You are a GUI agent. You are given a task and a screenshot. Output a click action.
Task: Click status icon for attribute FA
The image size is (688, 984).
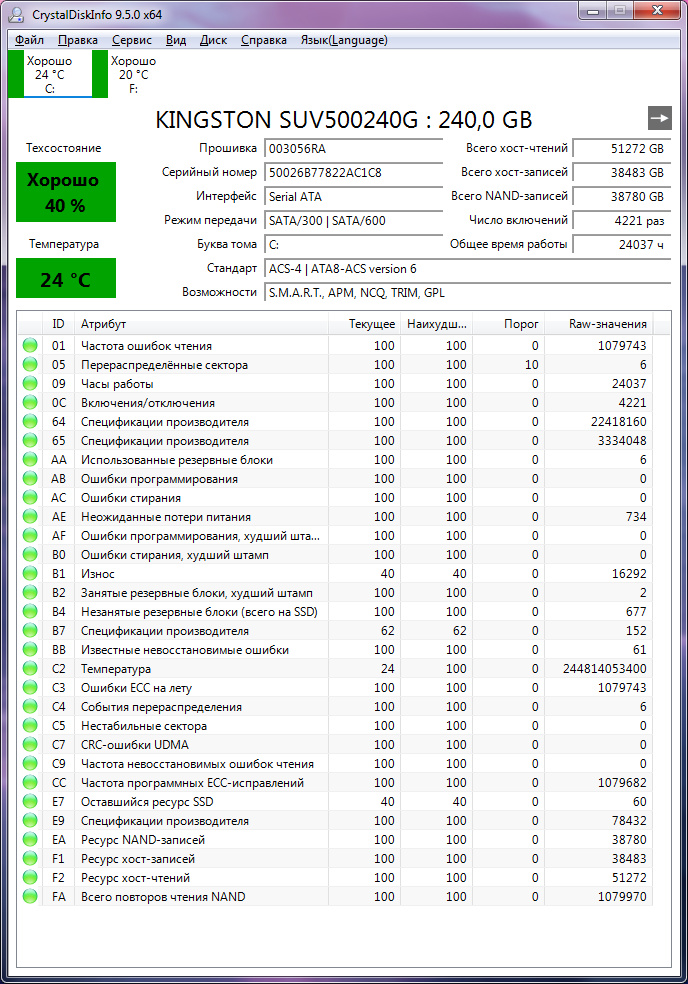(x=30, y=896)
